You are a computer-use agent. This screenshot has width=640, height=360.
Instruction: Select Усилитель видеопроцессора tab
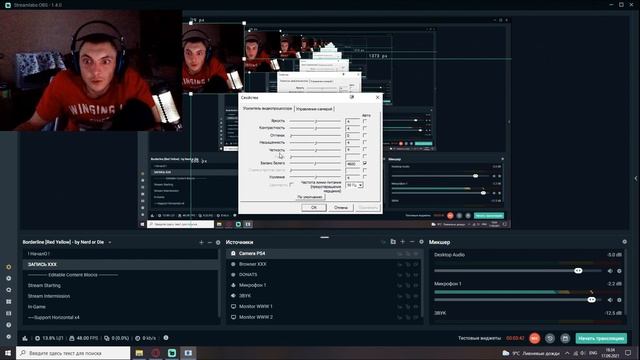pos(267,109)
